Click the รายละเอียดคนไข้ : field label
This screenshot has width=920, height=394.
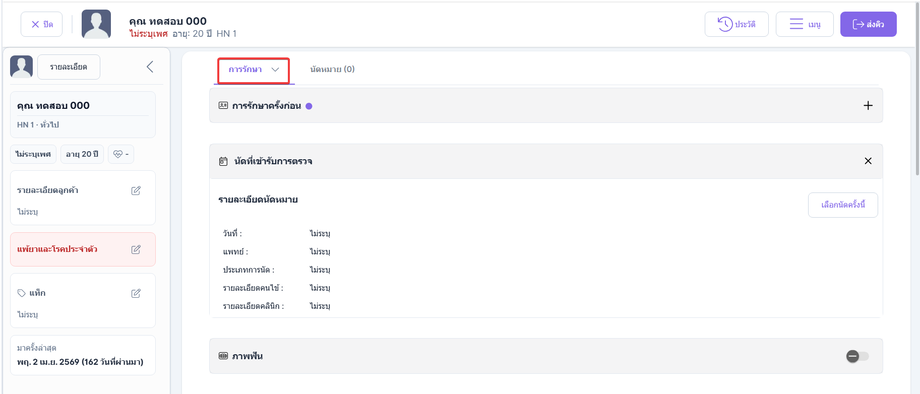(253, 288)
